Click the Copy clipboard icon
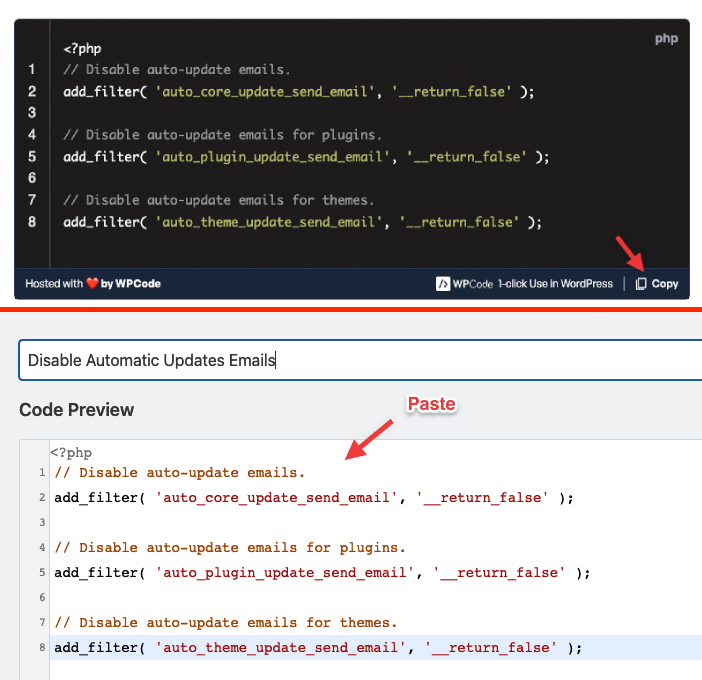Image resolution: width=702 pixels, height=680 pixels. coord(641,284)
